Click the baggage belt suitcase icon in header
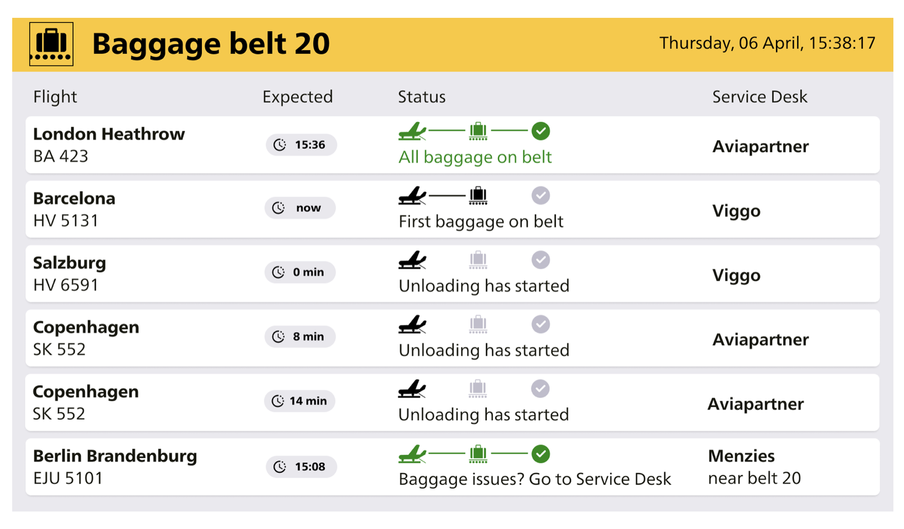The height and width of the screenshot is (529, 904). [x=51, y=44]
